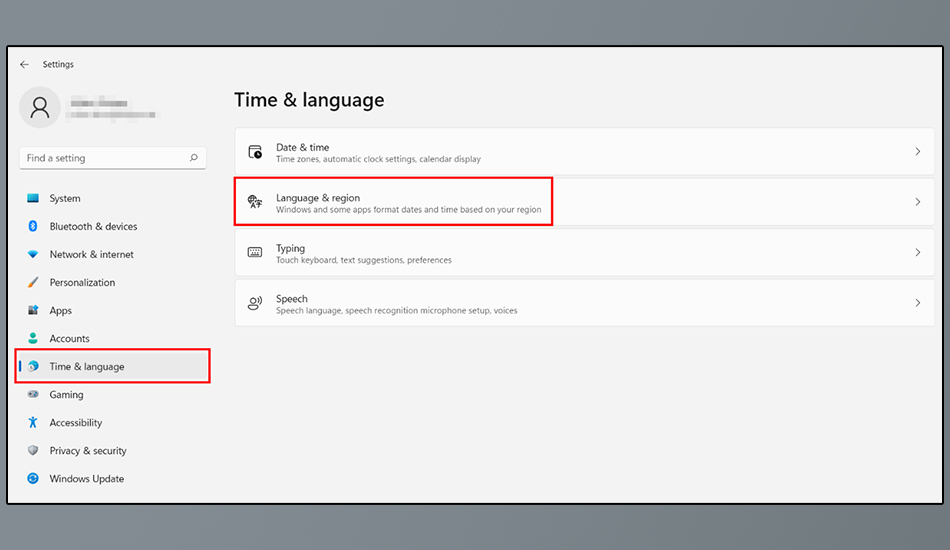Click the back arrow next to Settings

pyautogui.click(x=24, y=64)
